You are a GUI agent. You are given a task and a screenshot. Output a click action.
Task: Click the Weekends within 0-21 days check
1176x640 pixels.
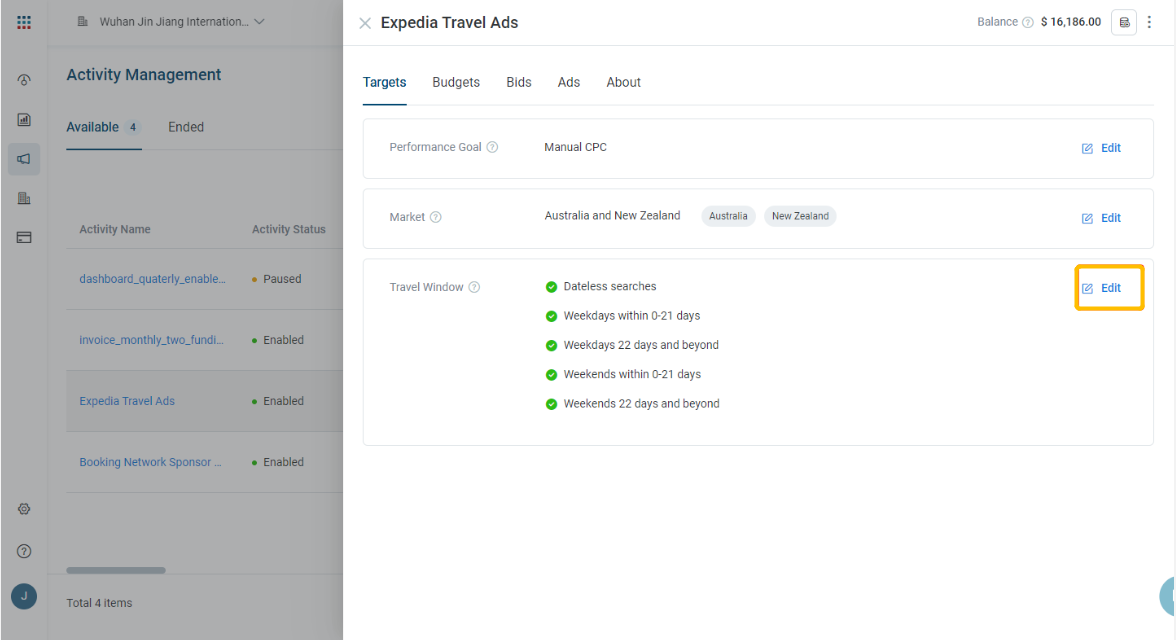pyautogui.click(x=551, y=374)
